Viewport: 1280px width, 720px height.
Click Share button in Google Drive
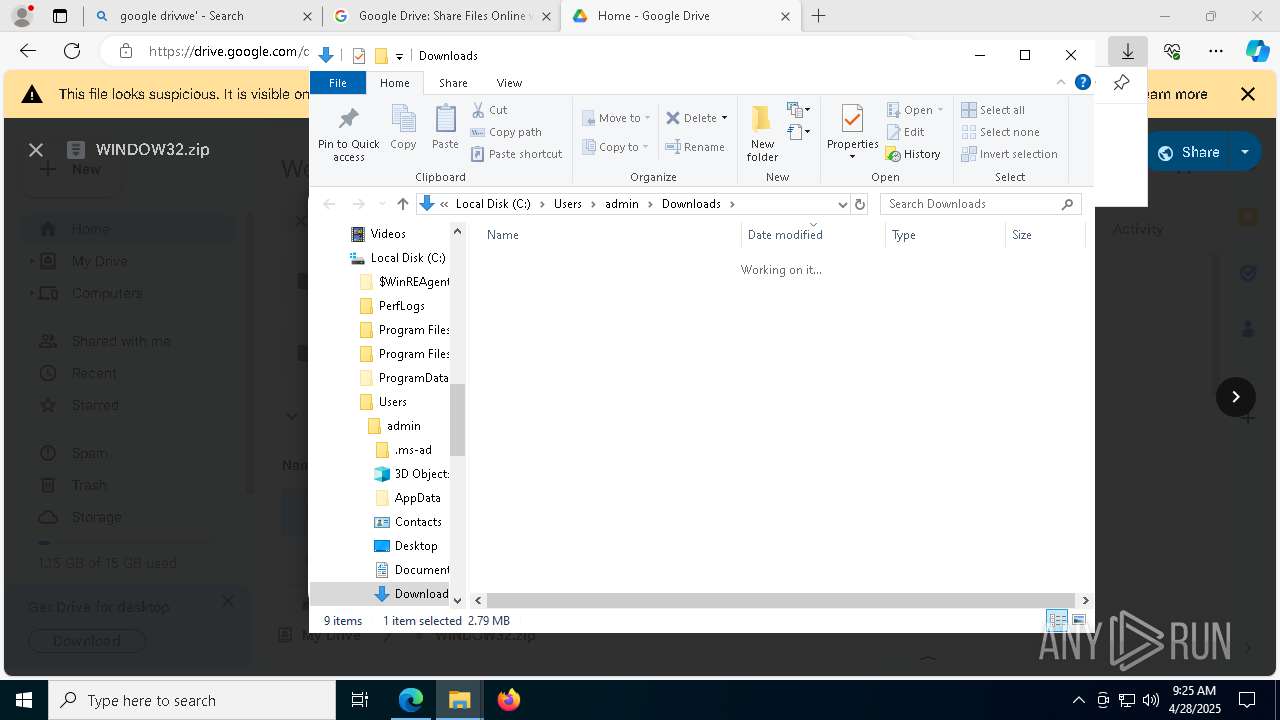1189,152
